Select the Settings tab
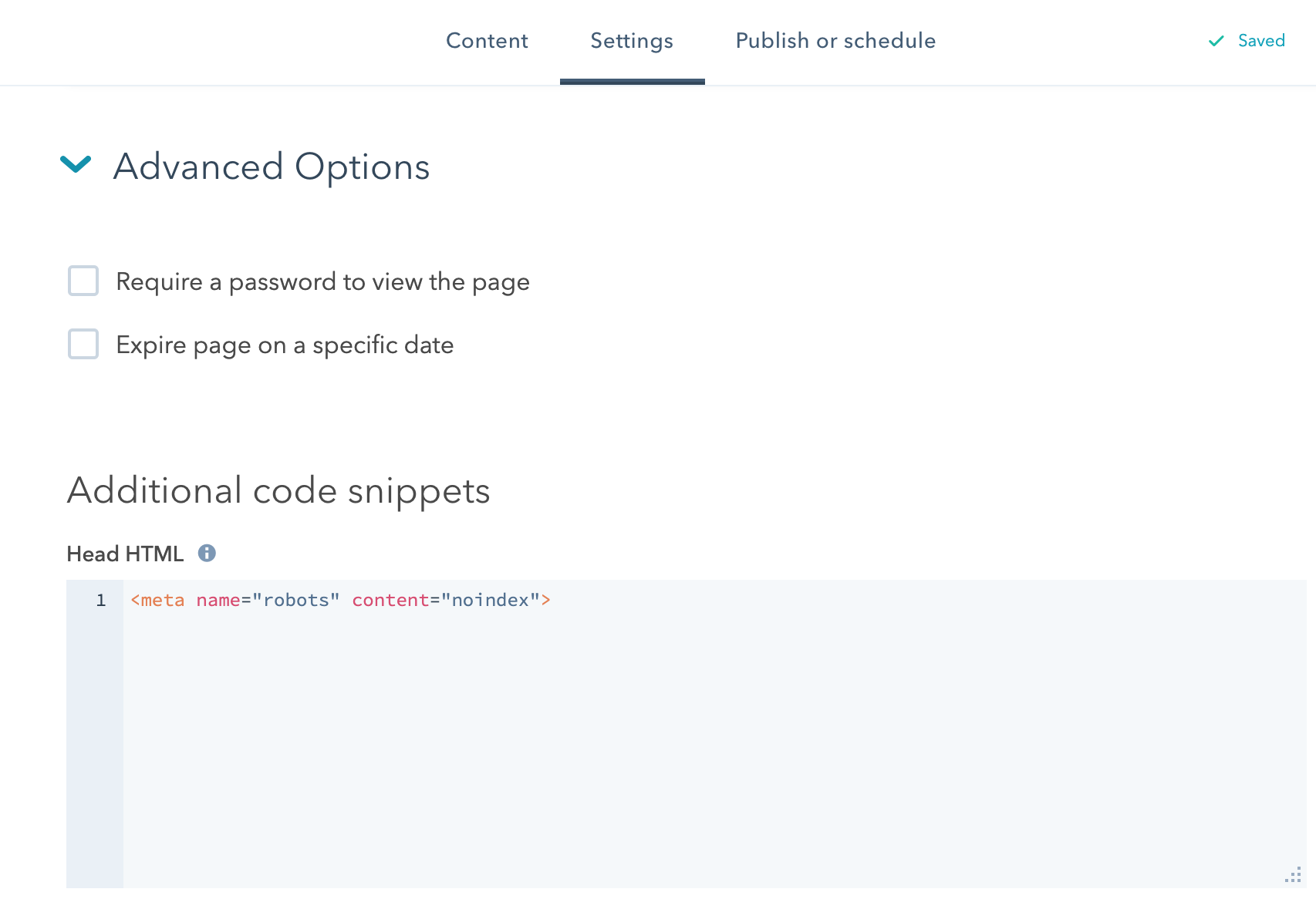 (x=632, y=42)
